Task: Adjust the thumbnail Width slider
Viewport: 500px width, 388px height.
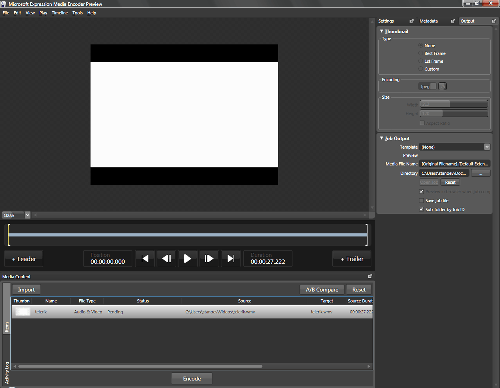Action: pyautogui.click(x=454, y=104)
